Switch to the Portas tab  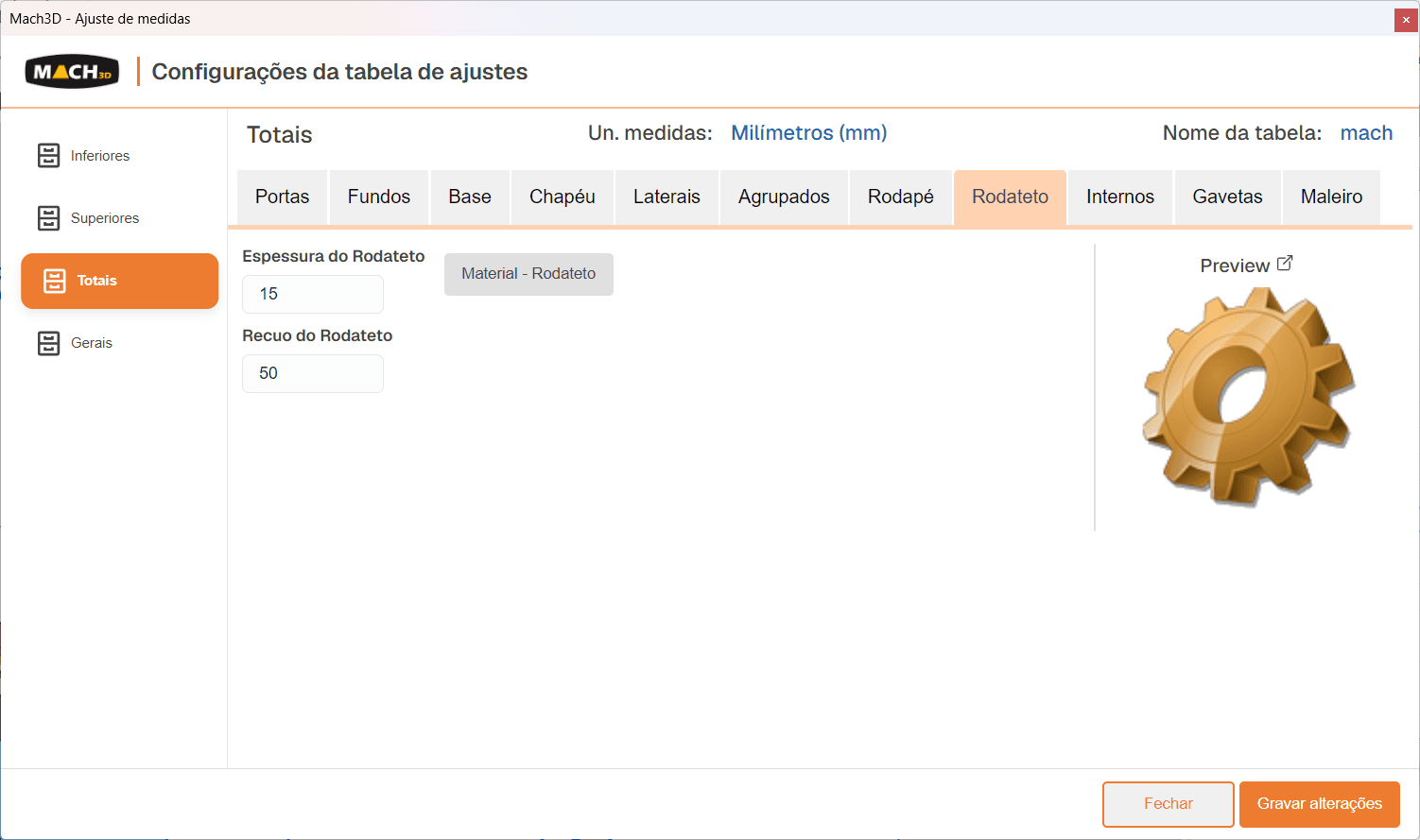point(283,197)
